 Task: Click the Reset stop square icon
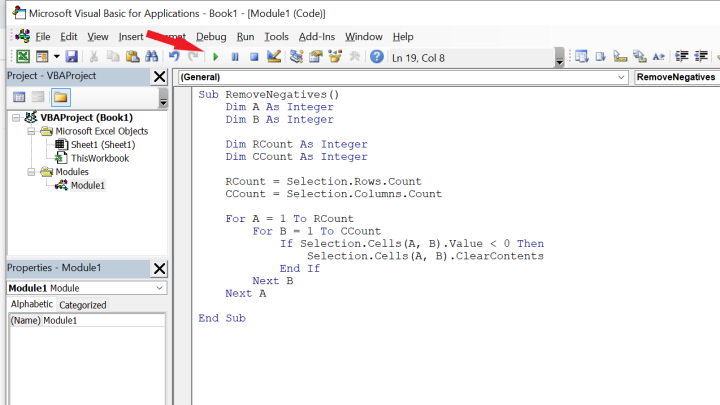pos(254,57)
